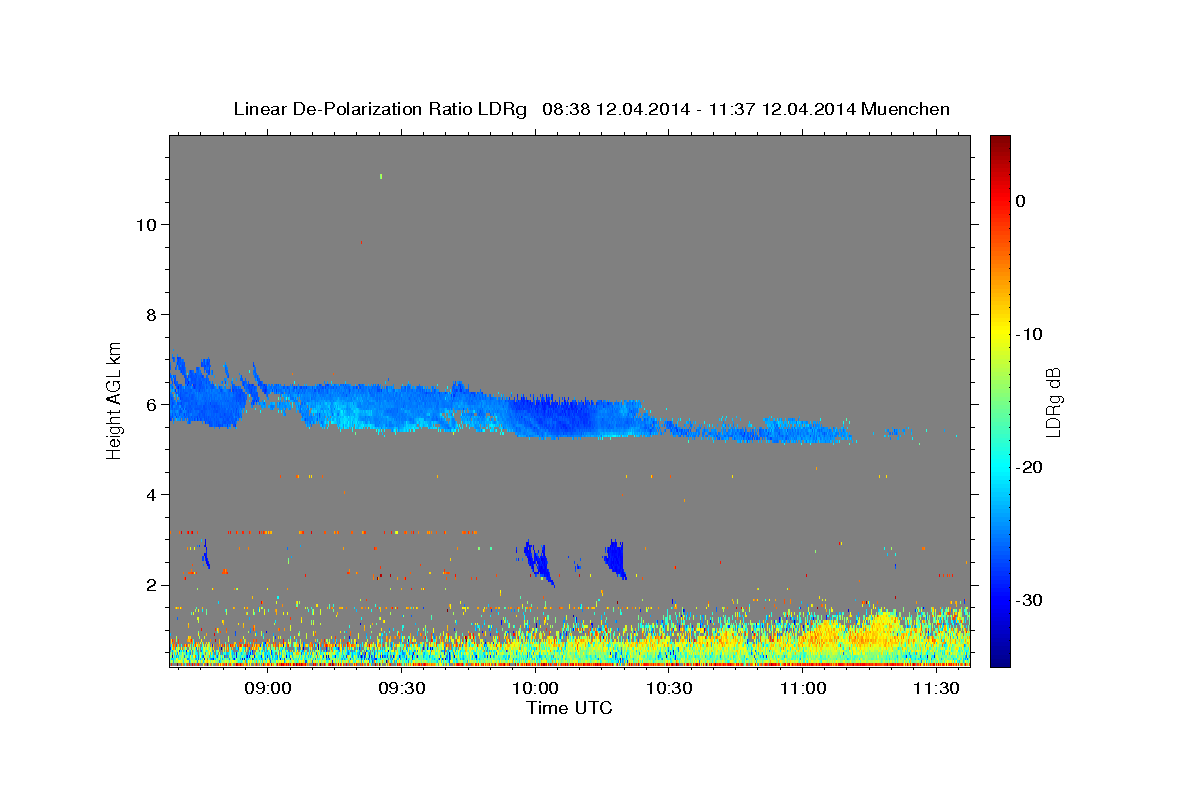The image size is (1200, 800).
Task: Click the 'Muenchen' location label
Action: click(x=906, y=109)
